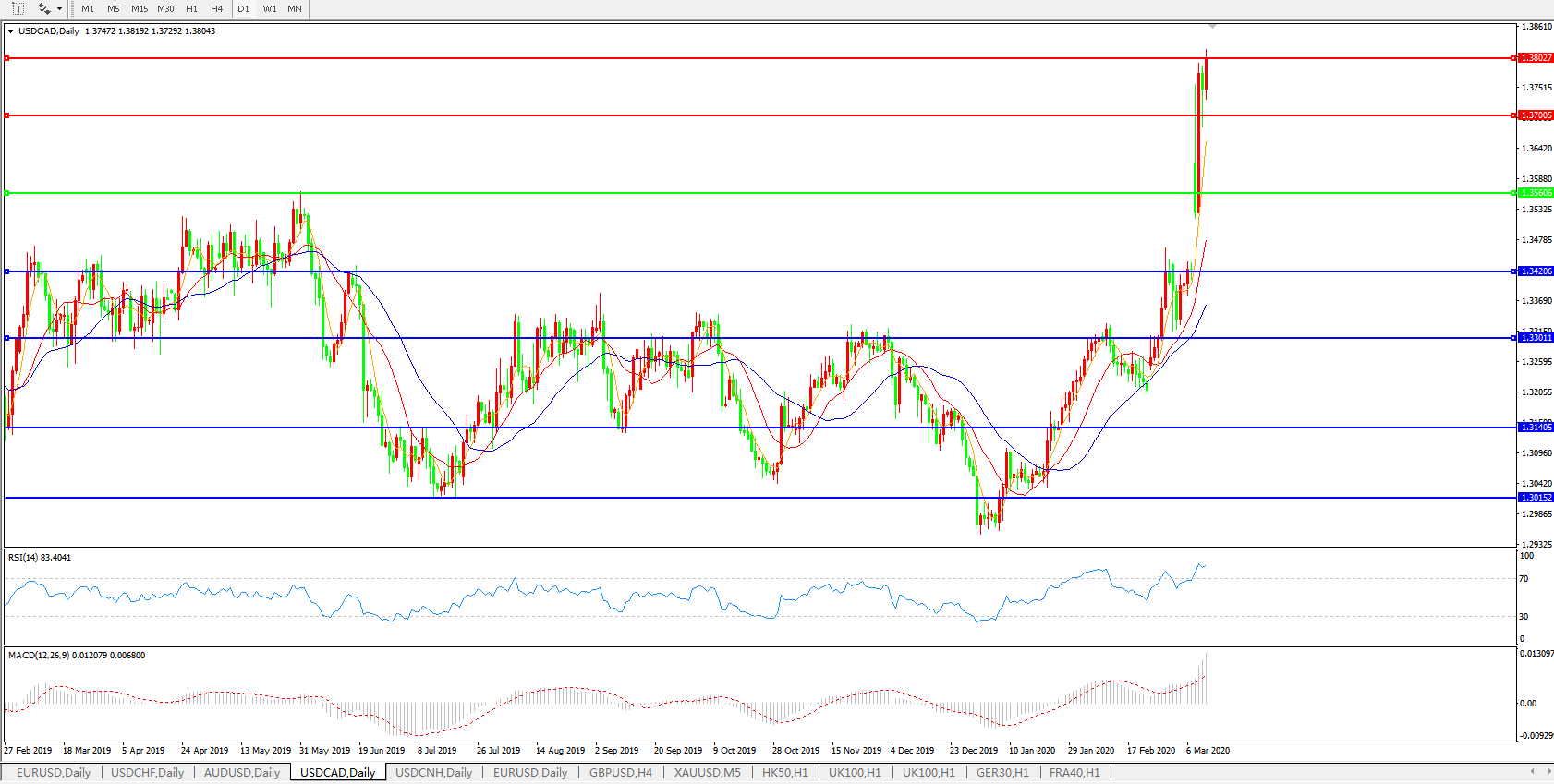The image size is (1554, 784).
Task: Select the text label tool
Action: 17,8
